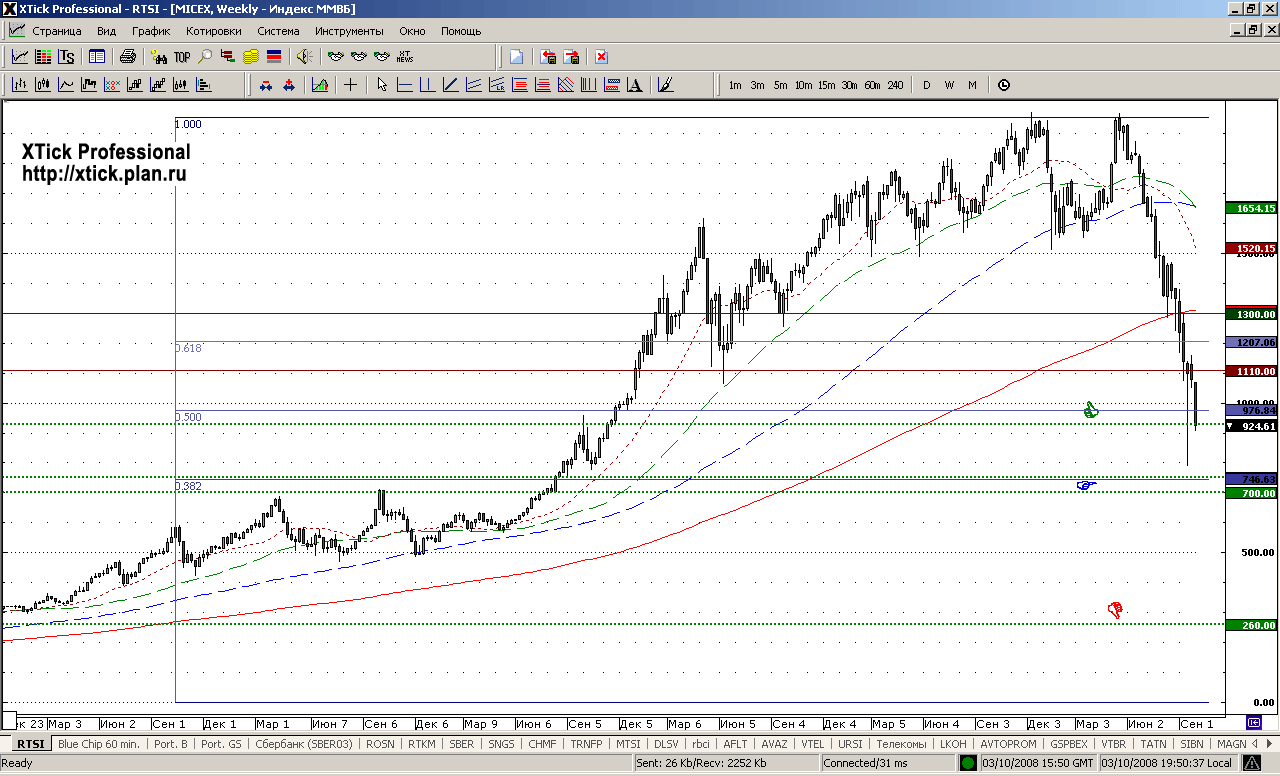Click the red X delete page icon
1280x776 pixels.
pyautogui.click(x=601, y=56)
